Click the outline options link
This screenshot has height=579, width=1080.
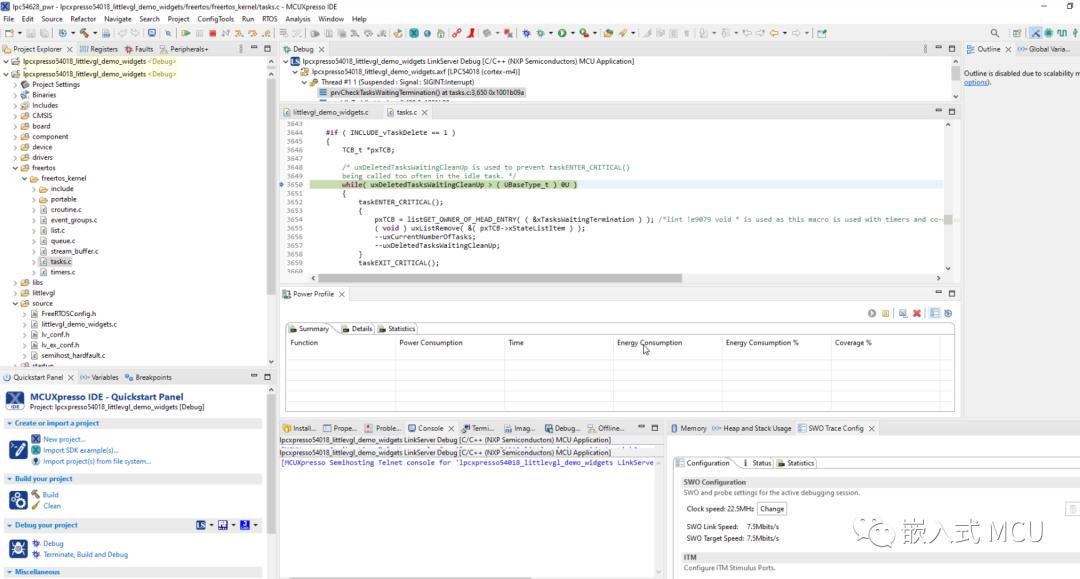(x=976, y=83)
